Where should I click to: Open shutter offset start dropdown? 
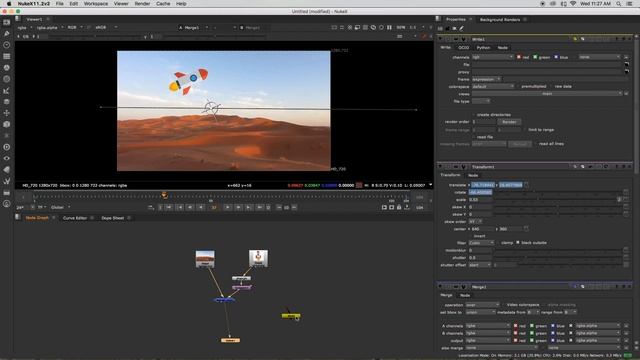(480, 265)
